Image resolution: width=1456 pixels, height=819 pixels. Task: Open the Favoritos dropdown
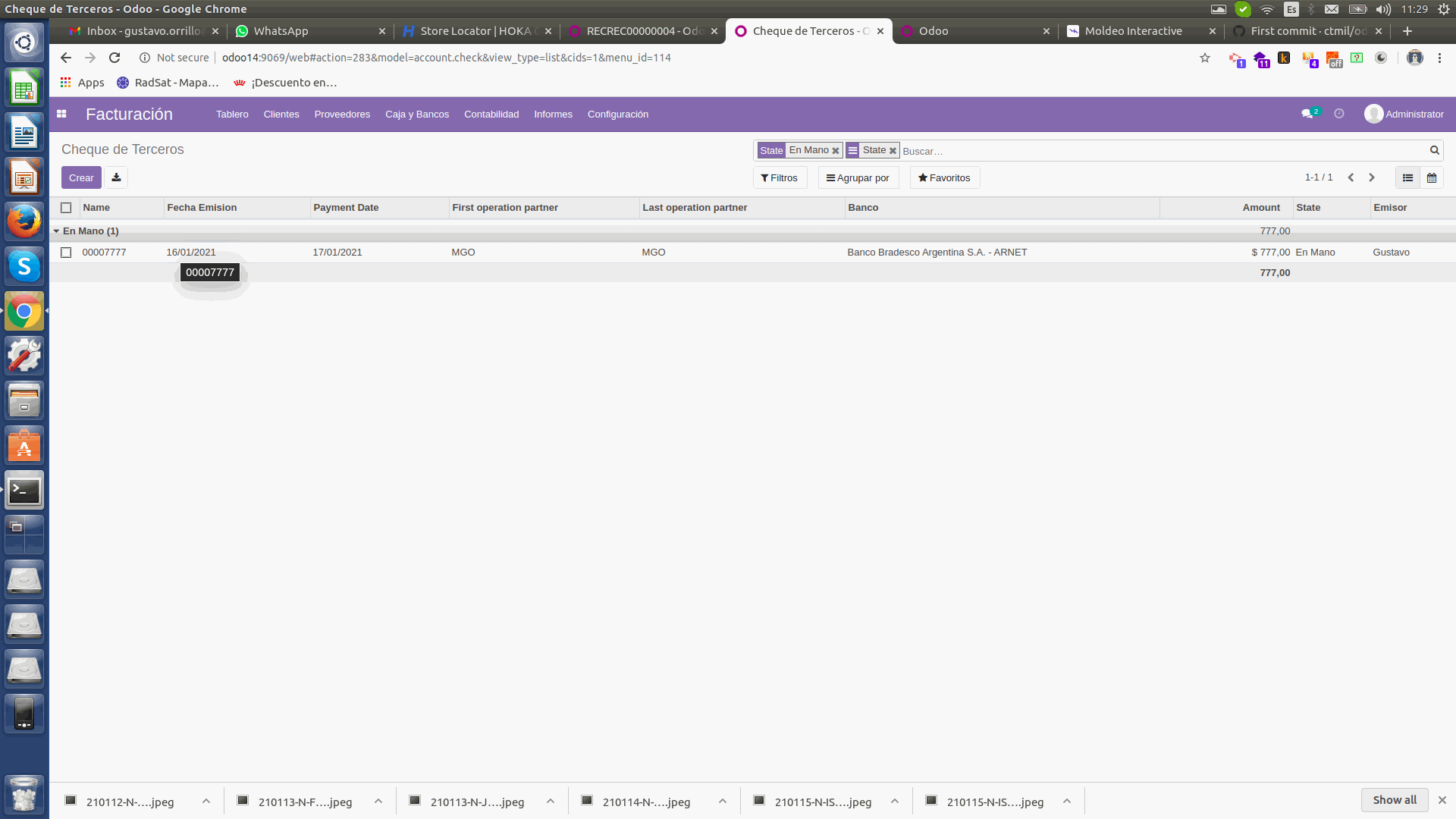click(944, 177)
